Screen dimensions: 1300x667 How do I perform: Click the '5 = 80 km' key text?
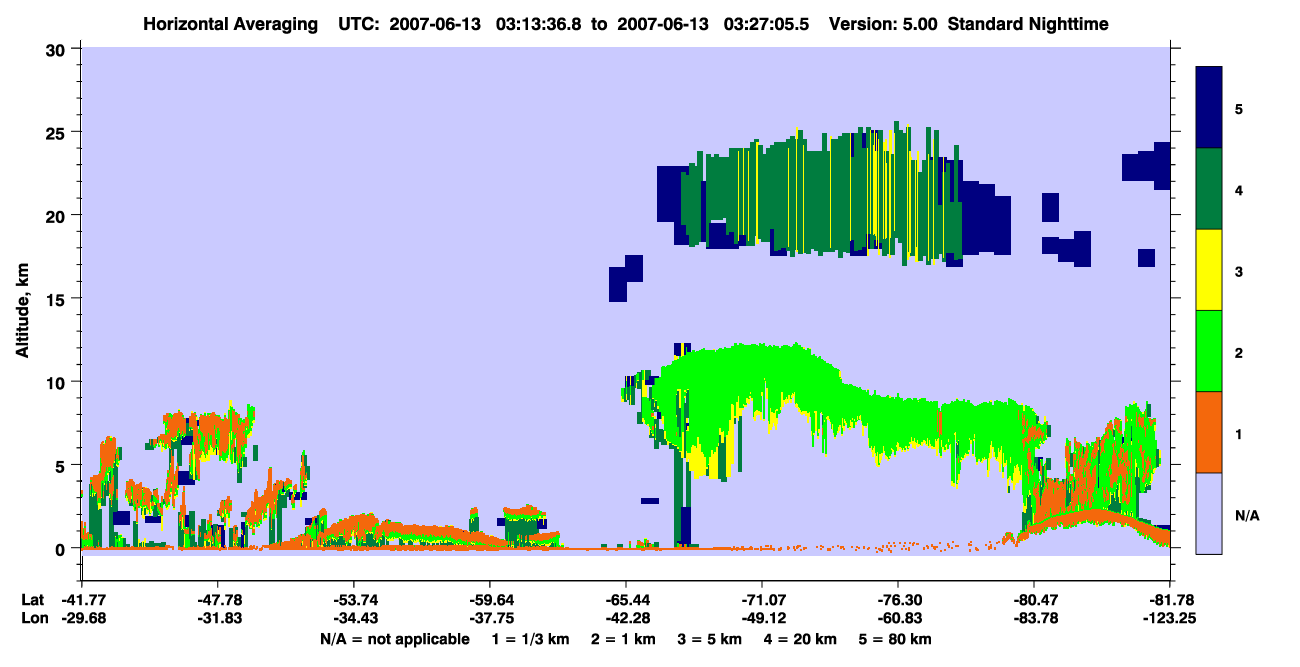[x=897, y=639]
